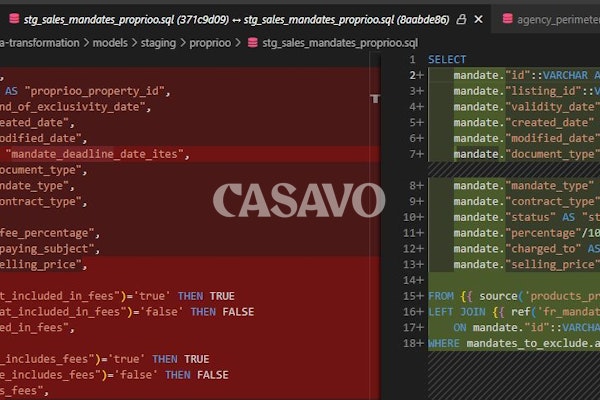
Task: Expand the chevron after 'proprioo' breadcrumb
Action: pyautogui.click(x=238, y=43)
